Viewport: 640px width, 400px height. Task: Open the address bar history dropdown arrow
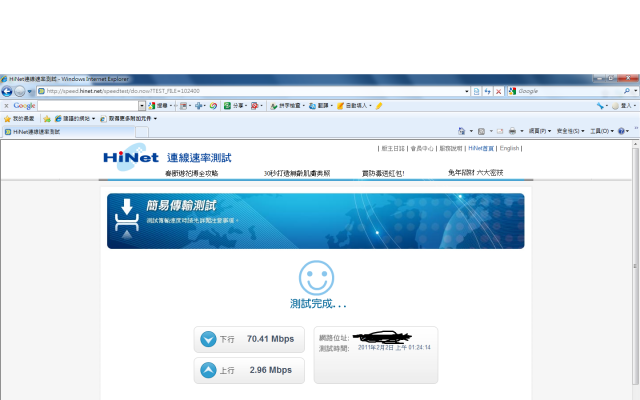[467, 91]
